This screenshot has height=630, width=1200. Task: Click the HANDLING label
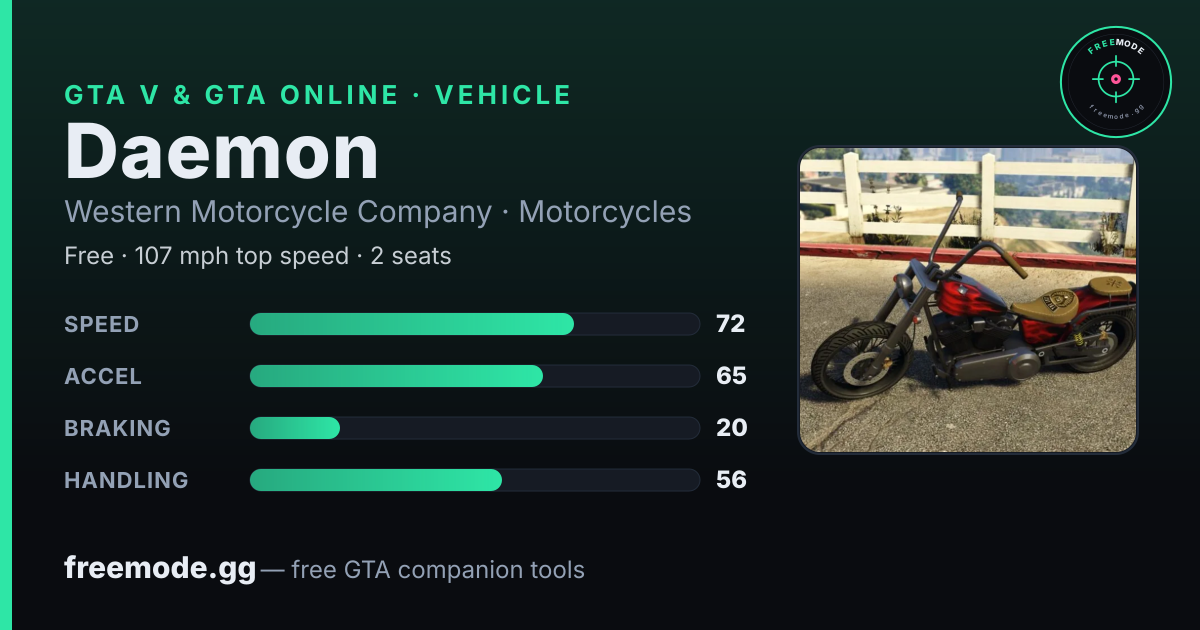(126, 480)
